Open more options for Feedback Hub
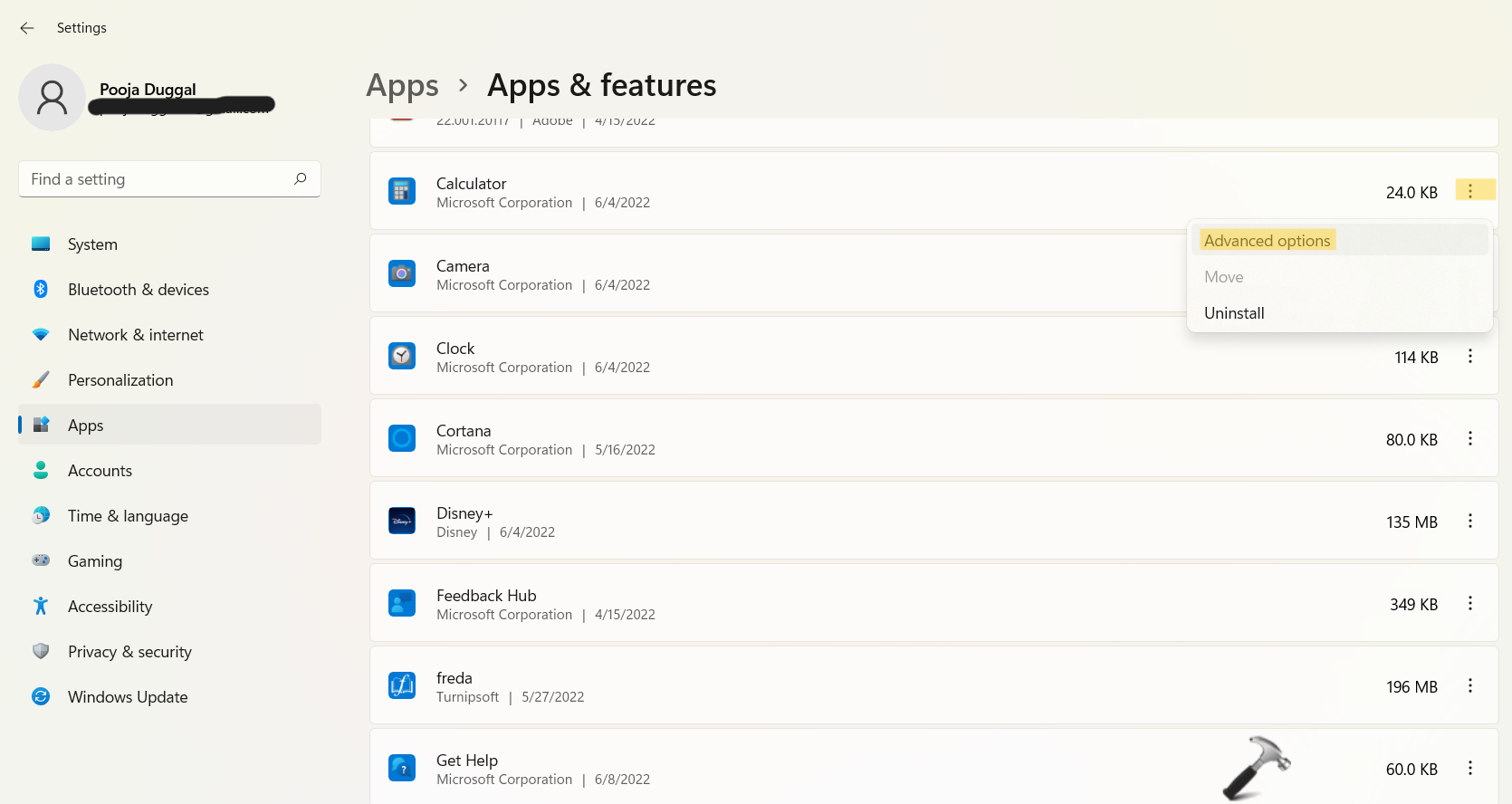Screen dimensions: 1512x804 click(x=1470, y=604)
